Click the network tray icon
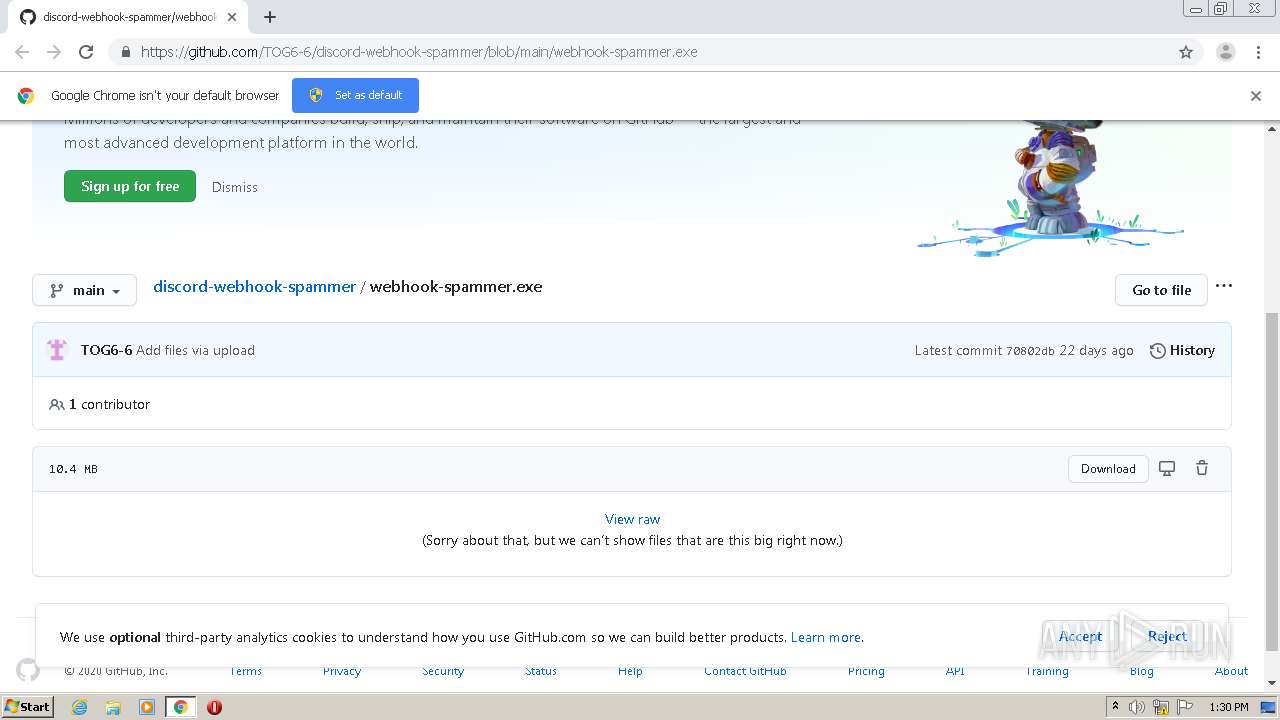1280x720 pixels. pos(1161,707)
